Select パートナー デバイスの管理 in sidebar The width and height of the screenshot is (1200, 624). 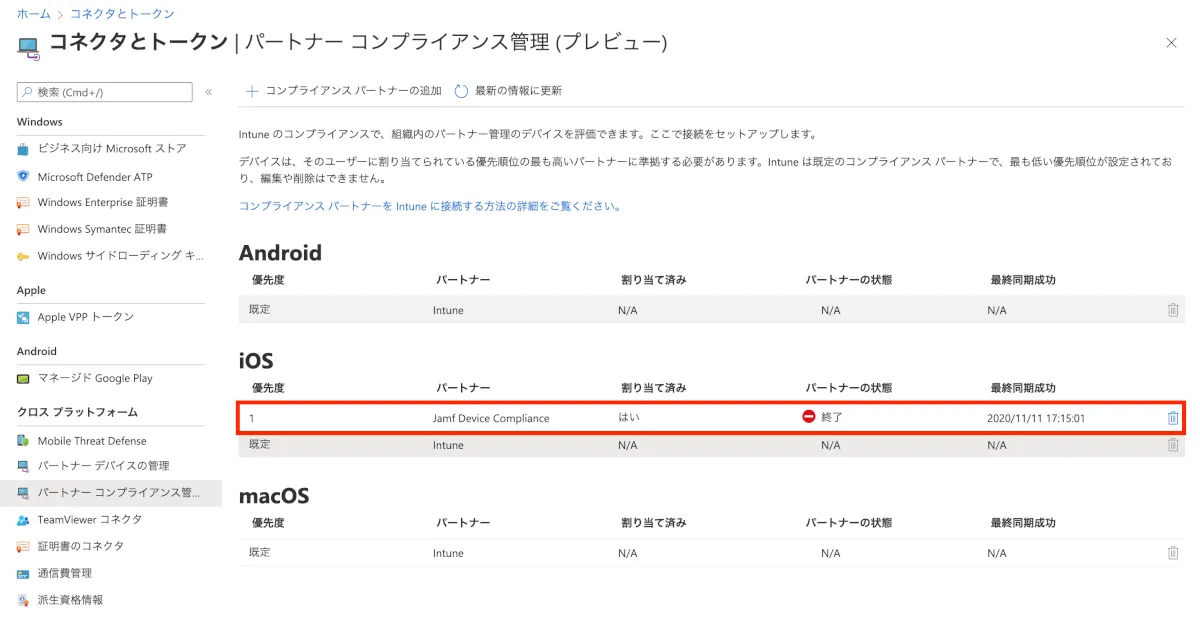coord(103,466)
